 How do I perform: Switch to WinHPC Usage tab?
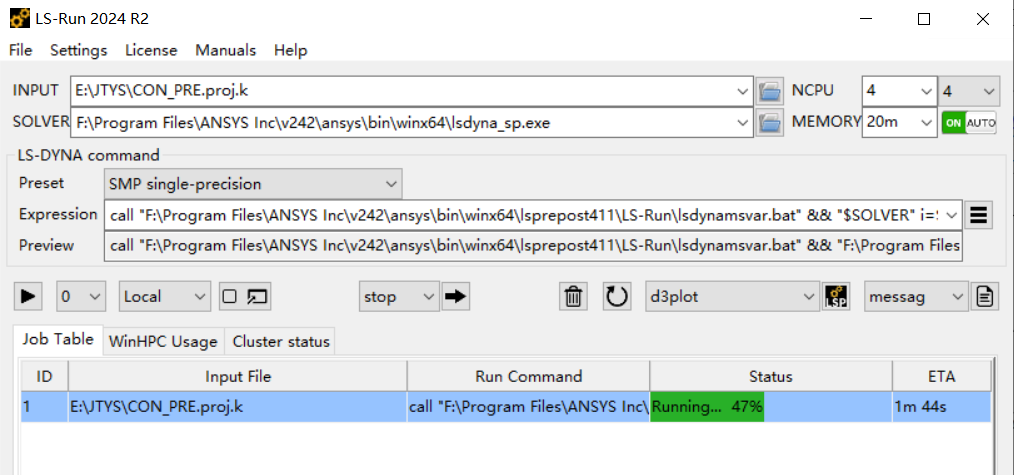click(x=163, y=342)
